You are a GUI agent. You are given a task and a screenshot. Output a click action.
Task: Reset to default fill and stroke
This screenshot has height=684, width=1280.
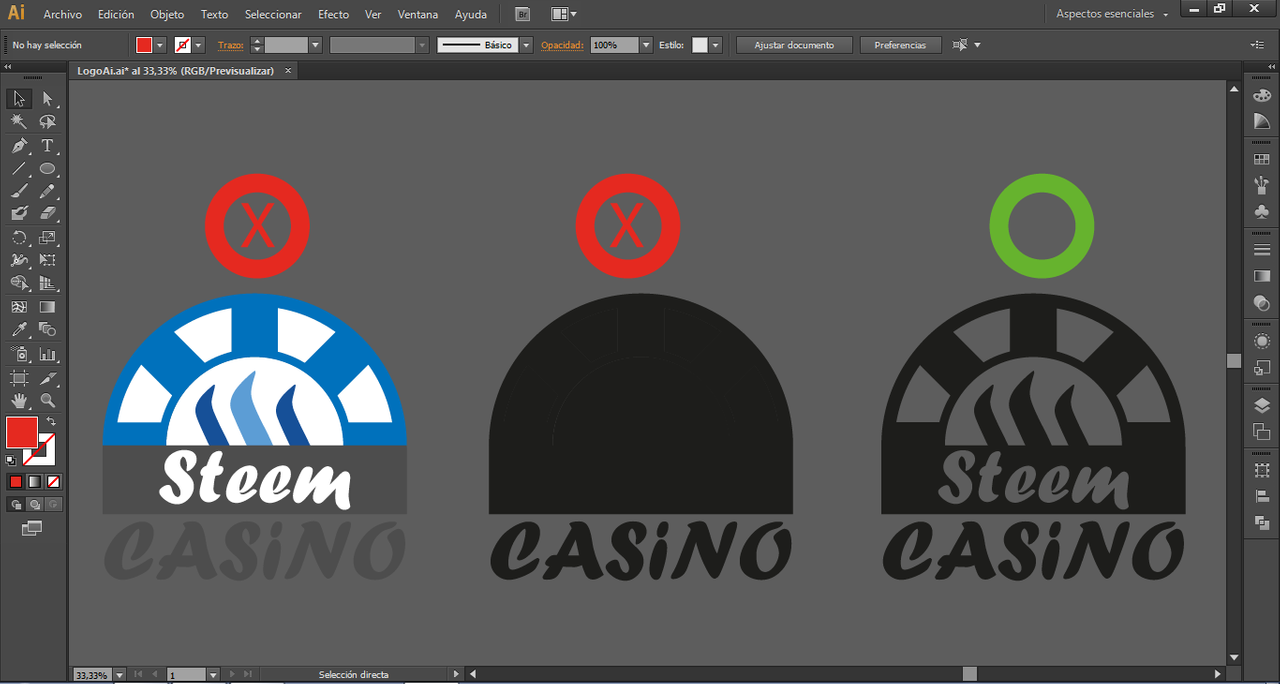(11, 460)
